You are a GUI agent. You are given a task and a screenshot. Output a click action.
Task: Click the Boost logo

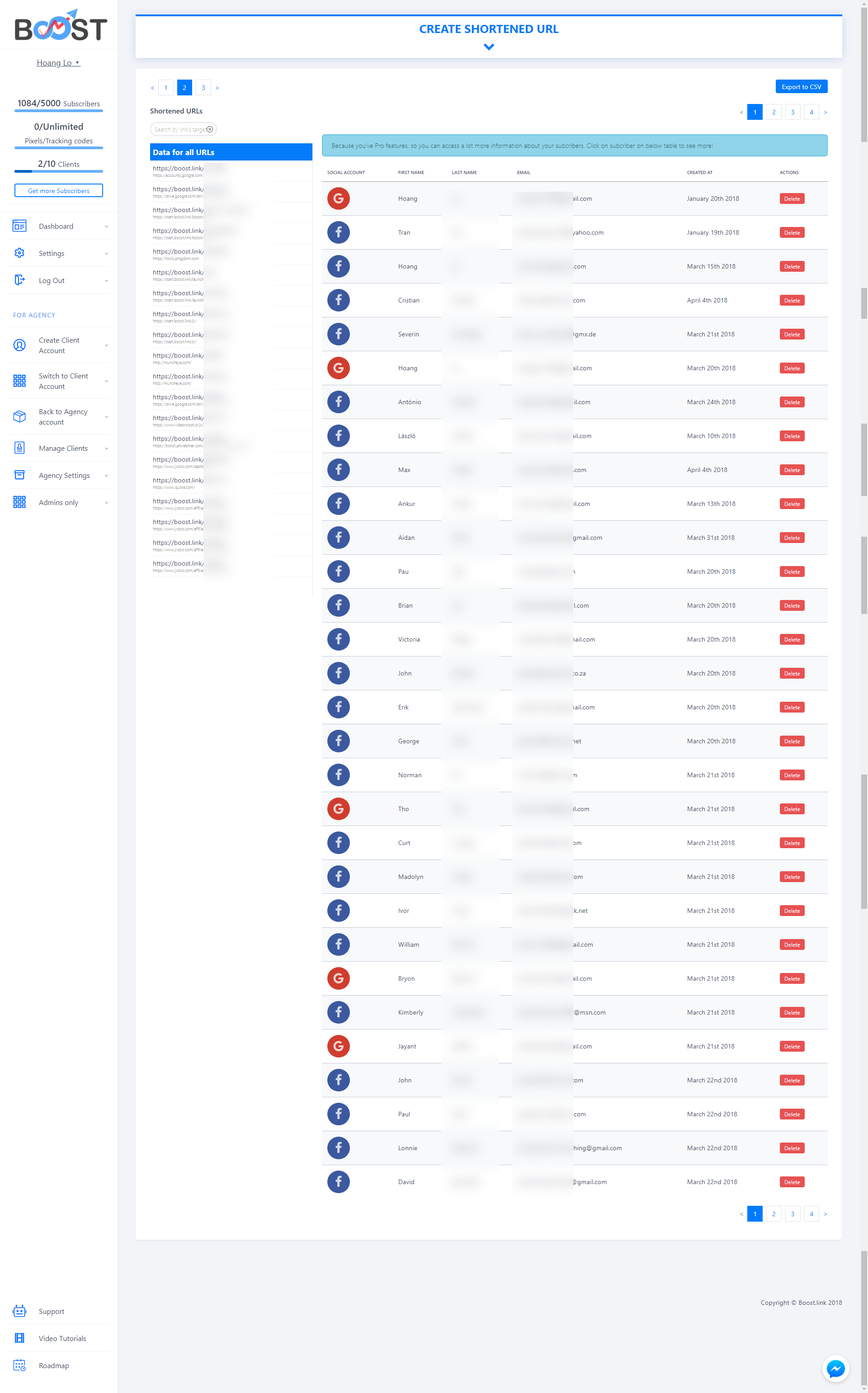point(60,26)
